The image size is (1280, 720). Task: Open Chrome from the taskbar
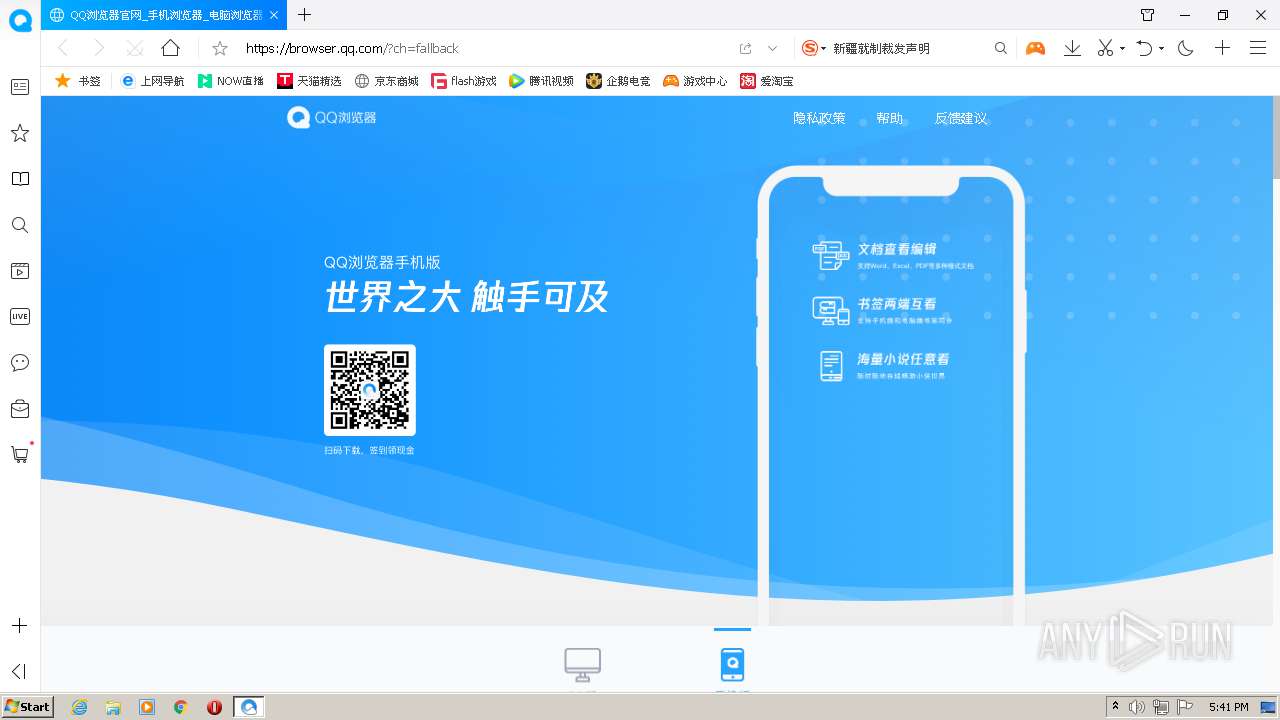(x=181, y=707)
